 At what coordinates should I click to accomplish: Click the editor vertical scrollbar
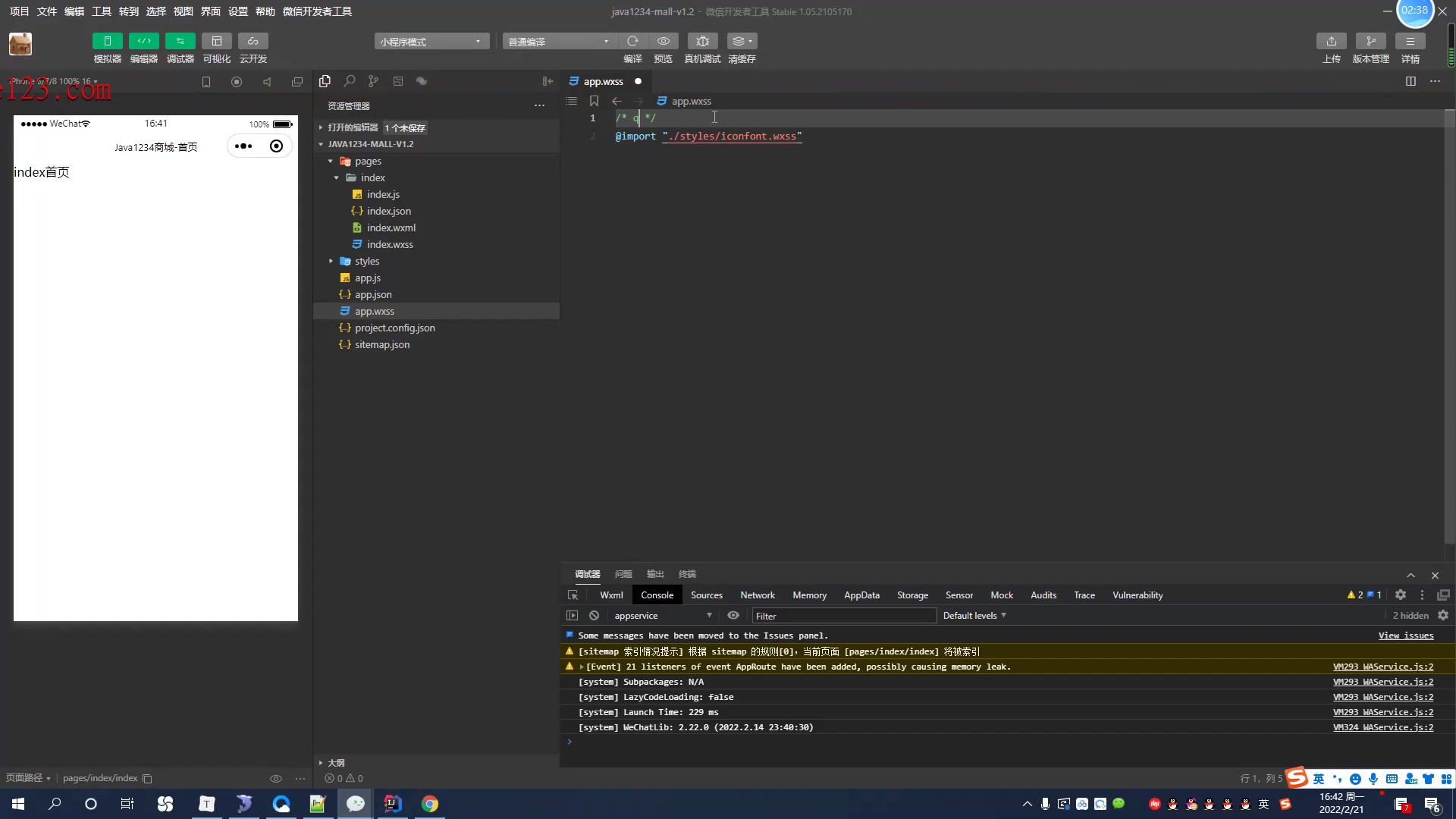(1449, 326)
